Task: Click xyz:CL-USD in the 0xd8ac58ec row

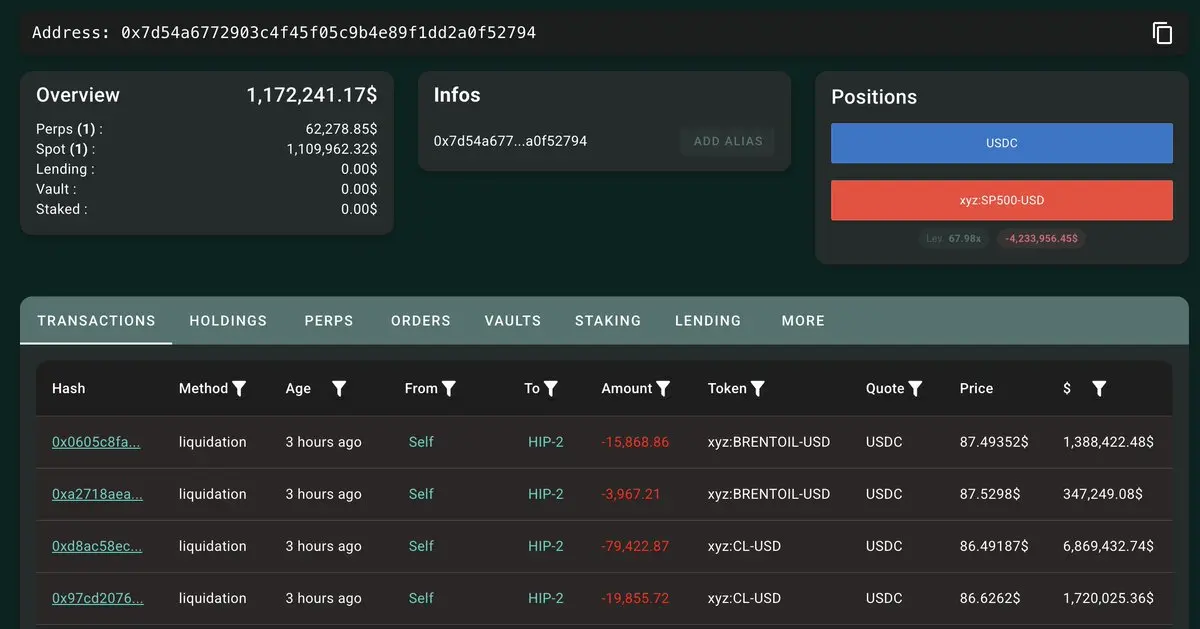Action: (x=744, y=546)
